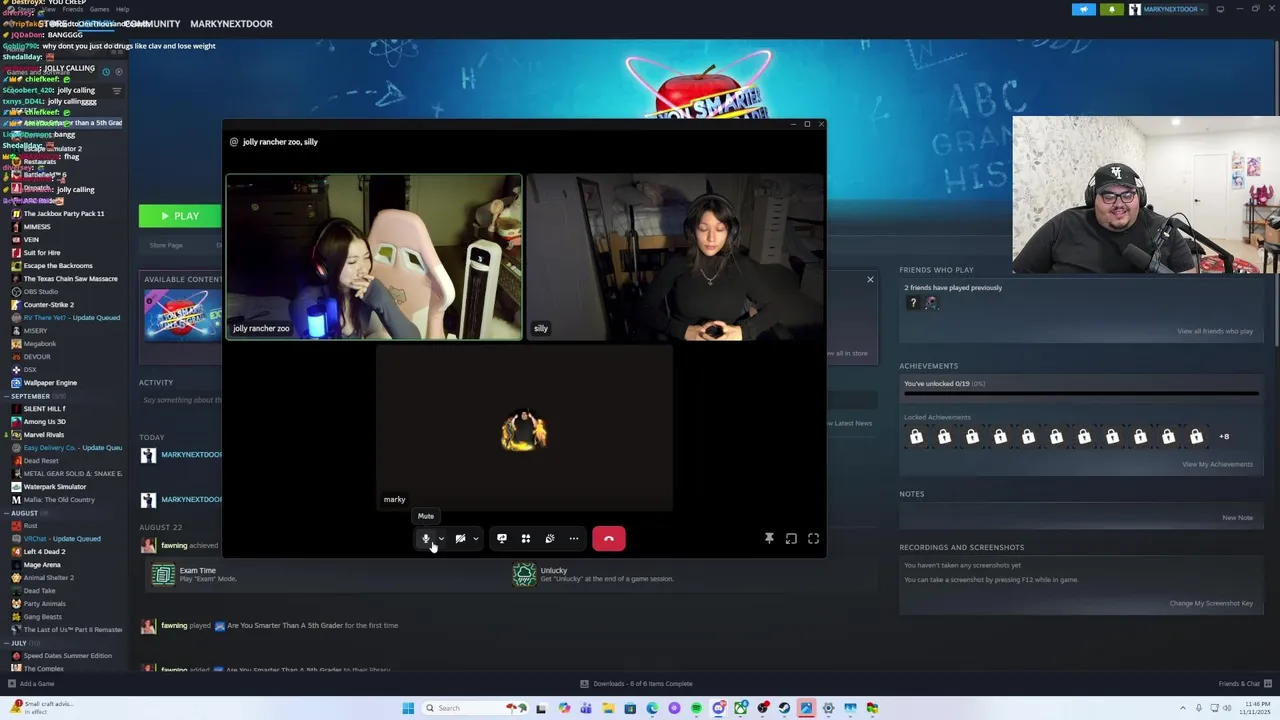Open MARKYNEXTDOOR account dropdown top right
The width and height of the screenshot is (1280, 720).
(1167, 9)
